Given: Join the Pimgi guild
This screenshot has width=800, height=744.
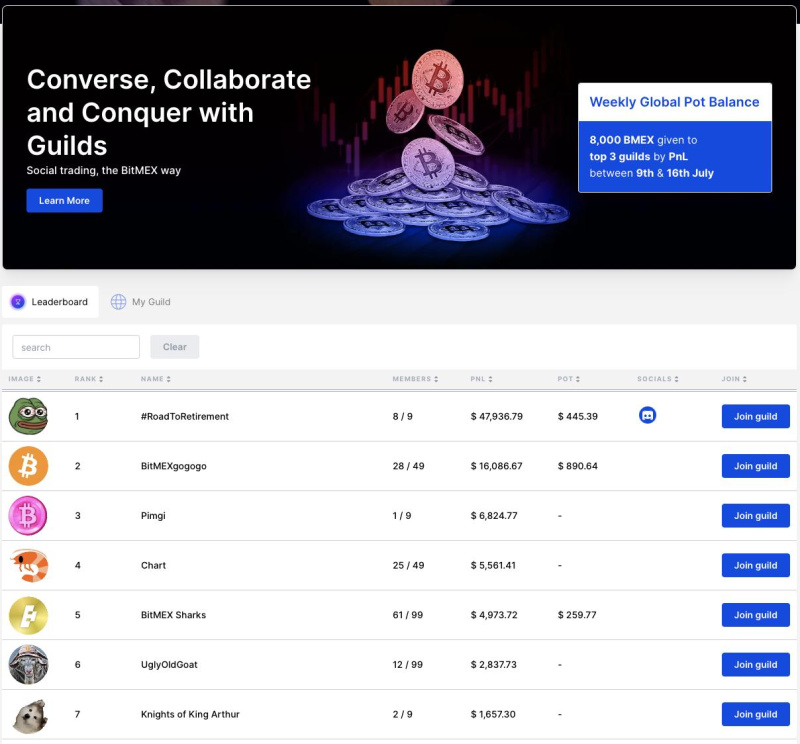Looking at the screenshot, I should coord(756,515).
